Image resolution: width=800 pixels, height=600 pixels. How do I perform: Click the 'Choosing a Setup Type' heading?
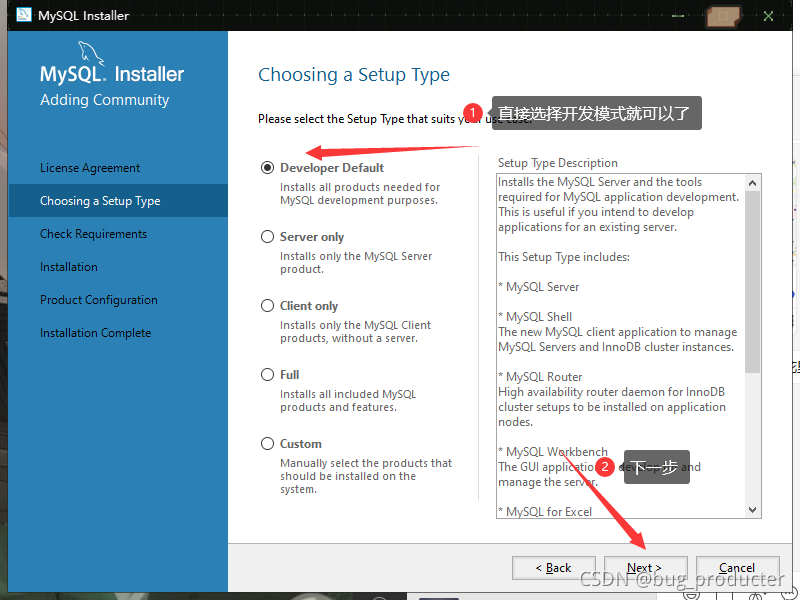[x=354, y=75]
